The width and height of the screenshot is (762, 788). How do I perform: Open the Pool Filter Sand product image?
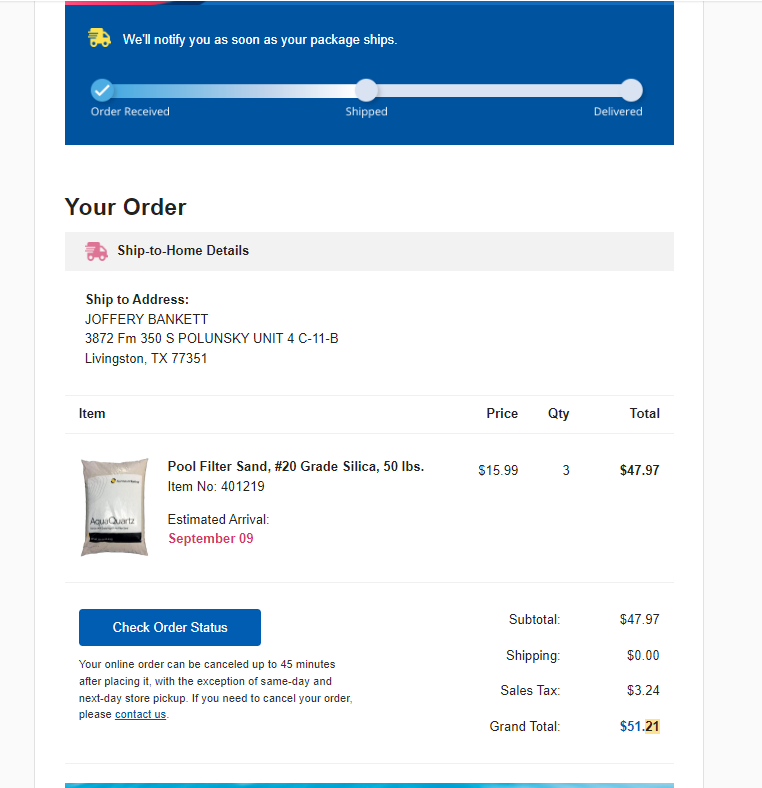[115, 507]
